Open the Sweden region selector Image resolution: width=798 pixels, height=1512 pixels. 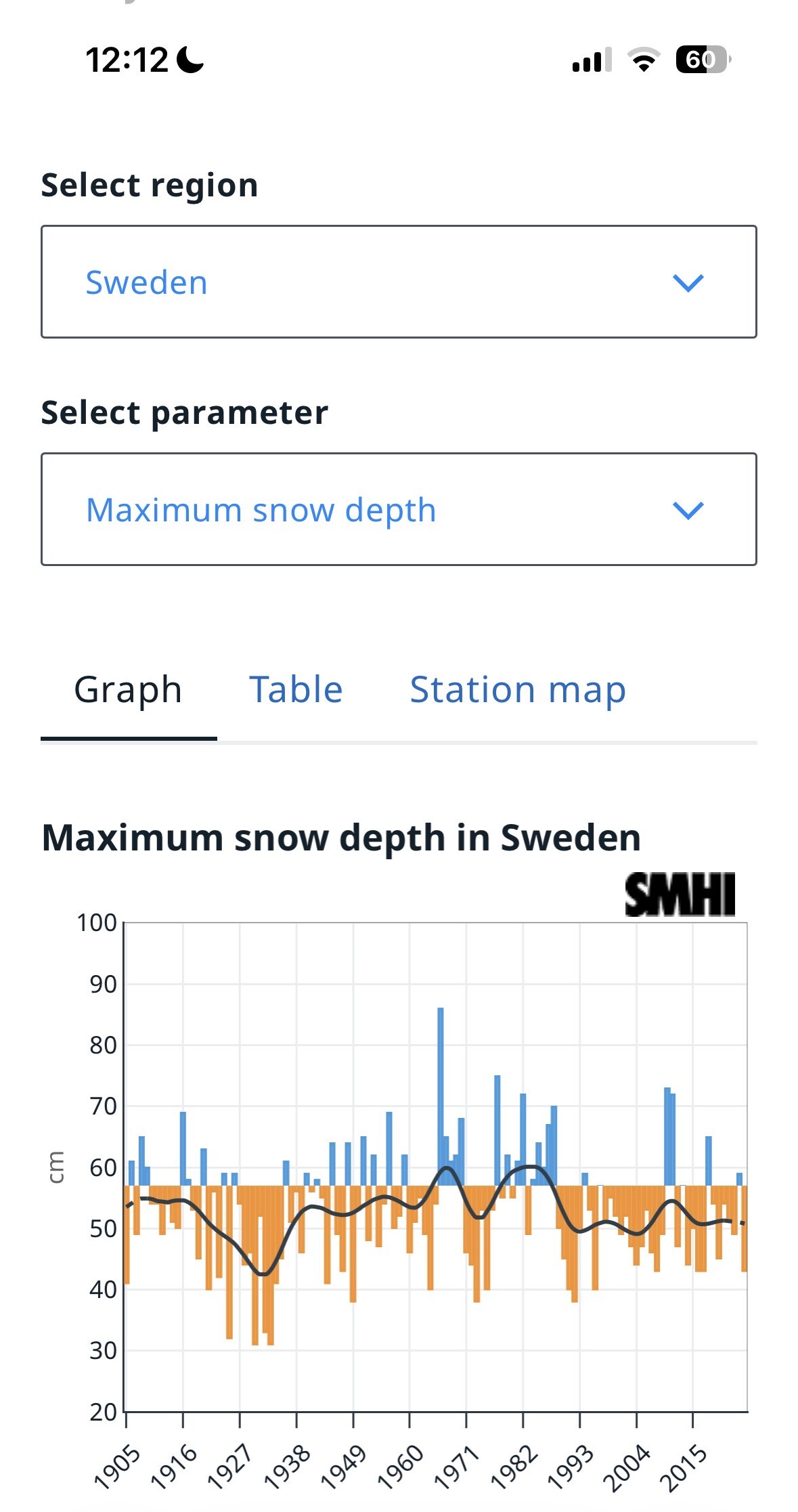coord(399,282)
